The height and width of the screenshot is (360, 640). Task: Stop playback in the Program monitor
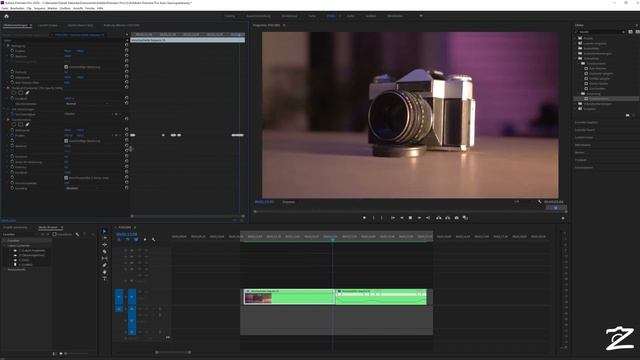tap(410, 218)
